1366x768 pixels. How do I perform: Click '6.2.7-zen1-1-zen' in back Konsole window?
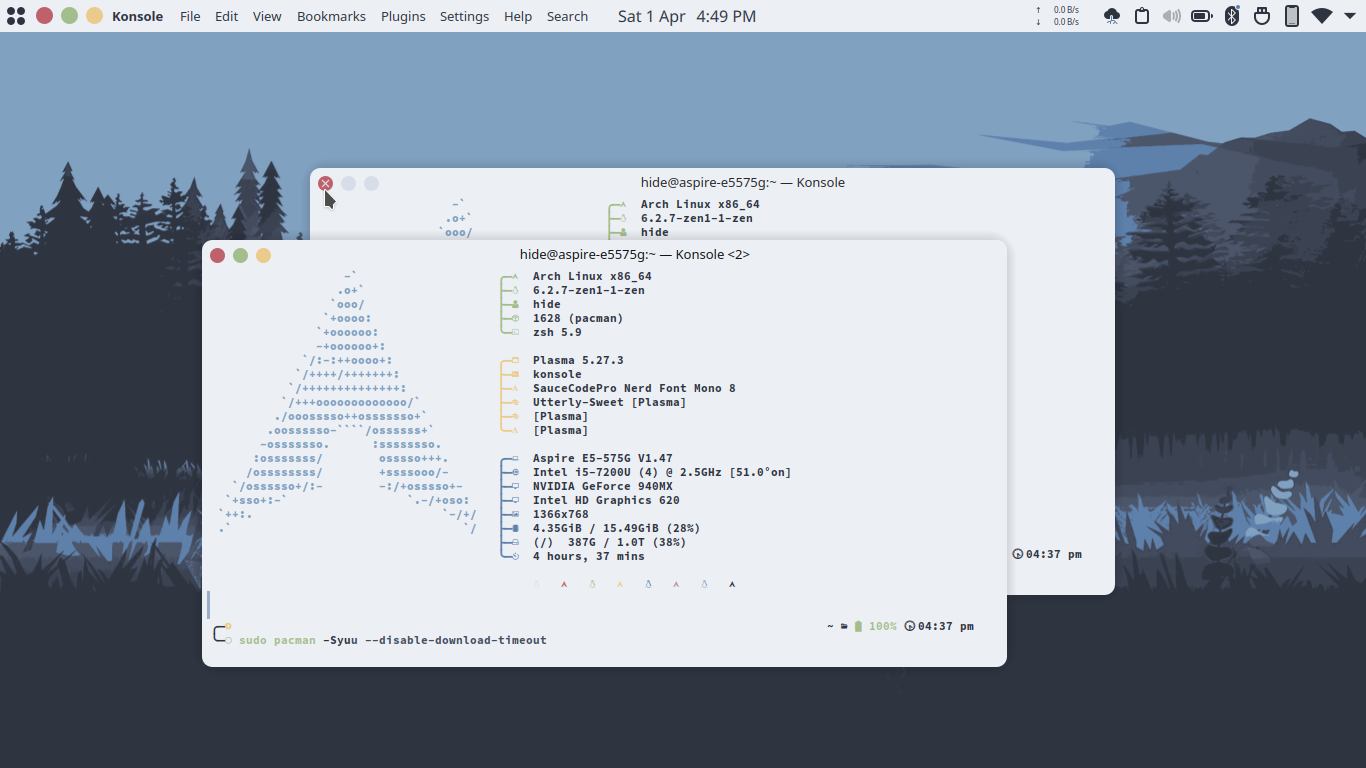[697, 218]
